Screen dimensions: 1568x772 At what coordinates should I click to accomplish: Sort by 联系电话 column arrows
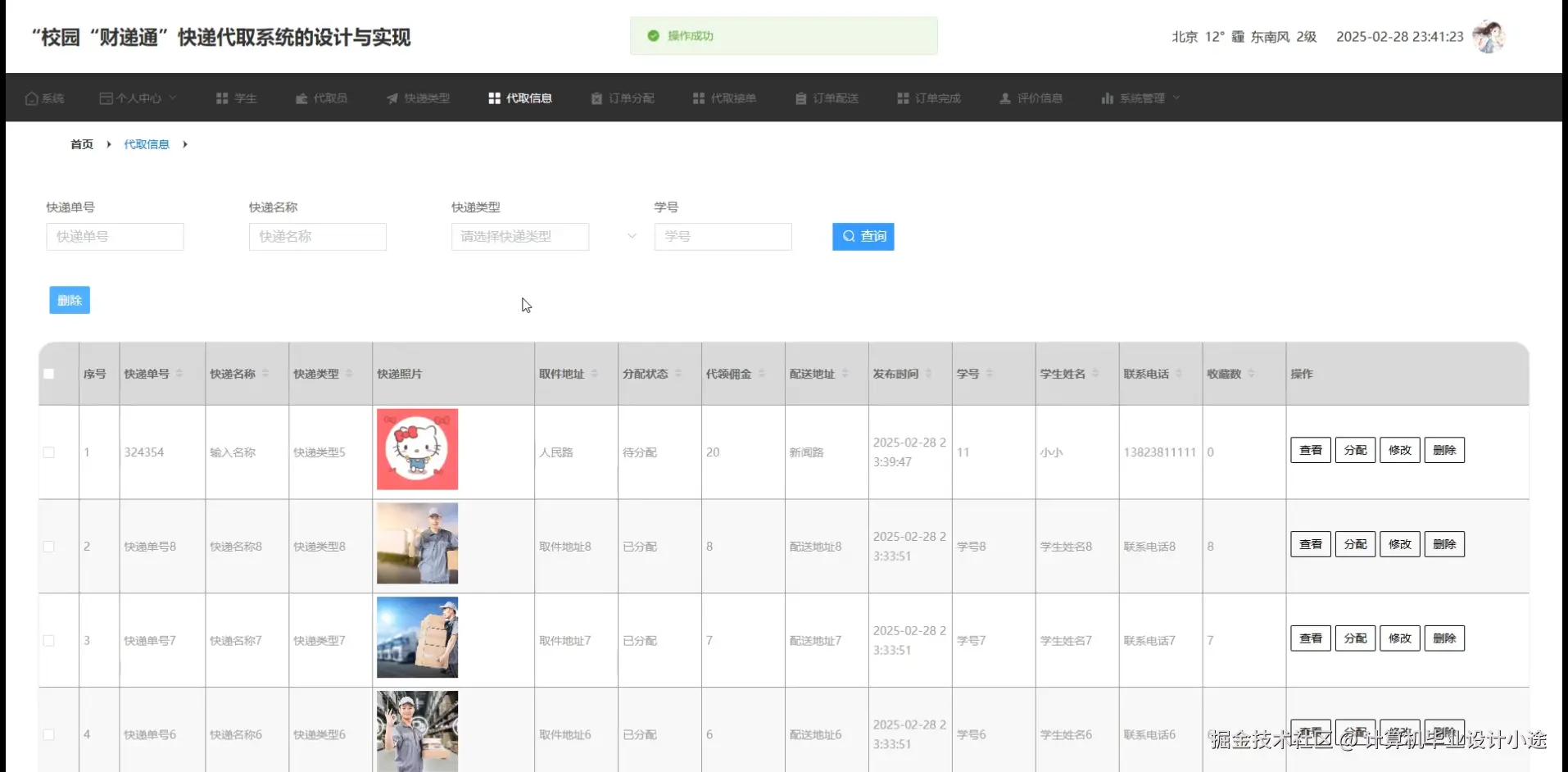pyautogui.click(x=1180, y=374)
